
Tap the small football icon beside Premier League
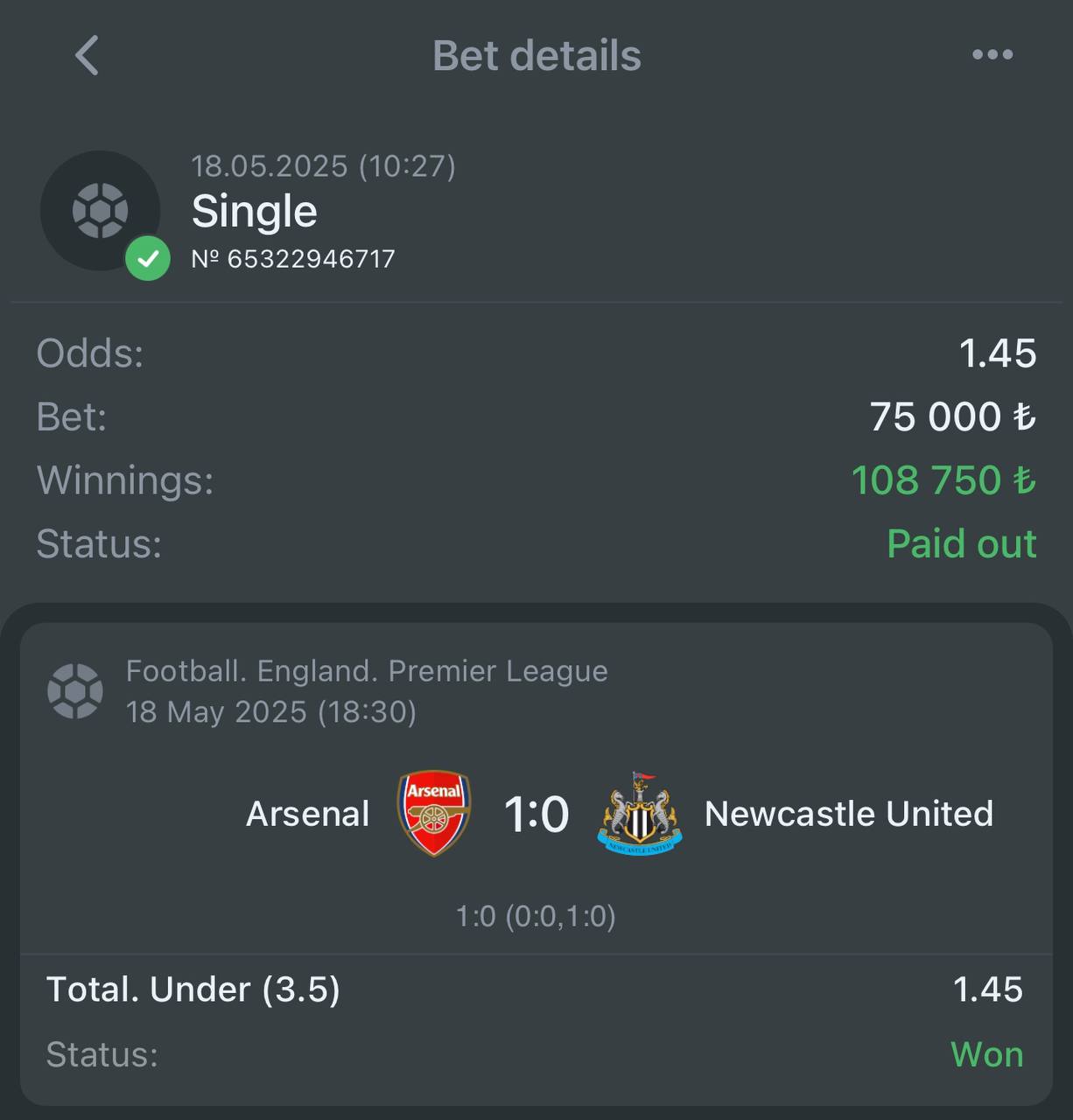pyautogui.click(x=75, y=691)
